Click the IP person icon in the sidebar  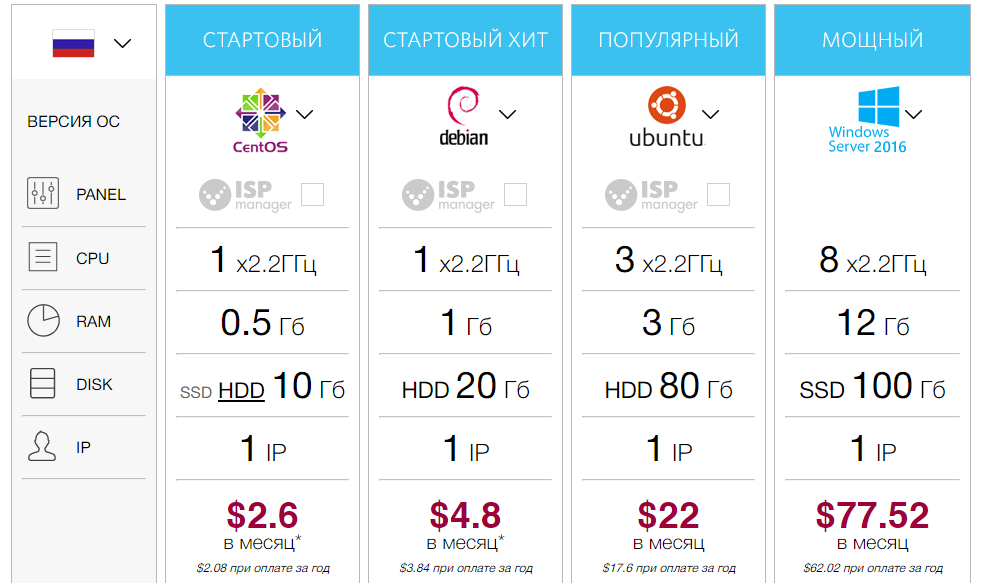tap(42, 447)
